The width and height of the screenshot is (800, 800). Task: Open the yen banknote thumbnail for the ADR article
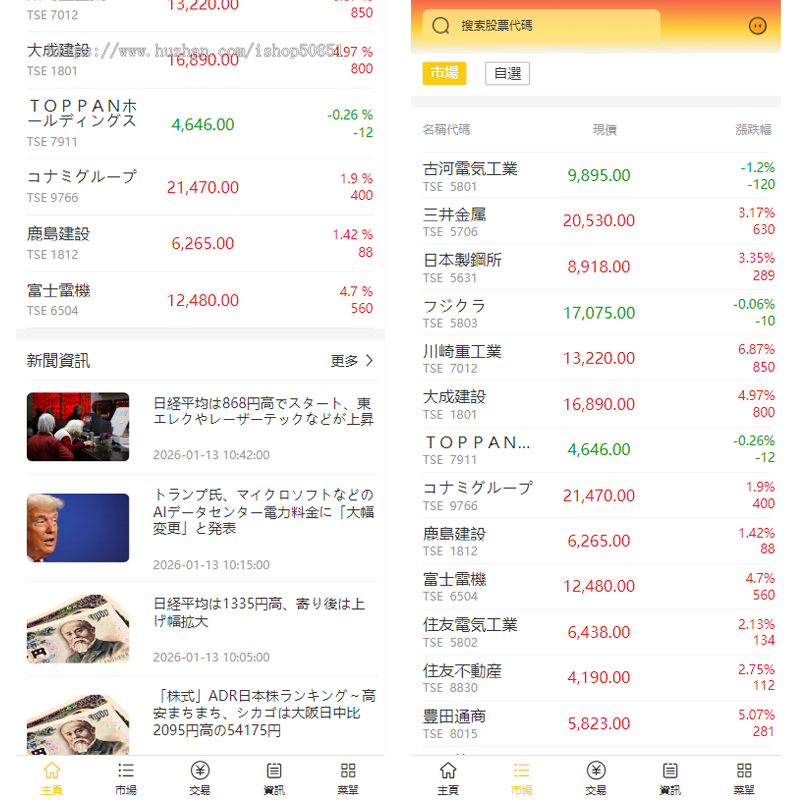pos(78,724)
